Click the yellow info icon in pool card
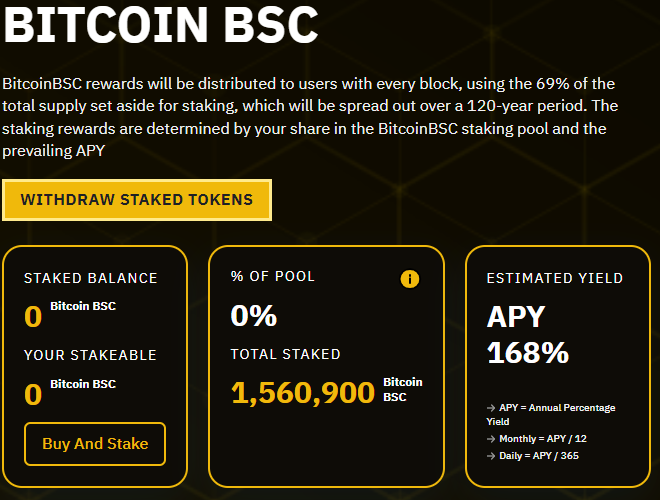The image size is (660, 500). point(410,279)
